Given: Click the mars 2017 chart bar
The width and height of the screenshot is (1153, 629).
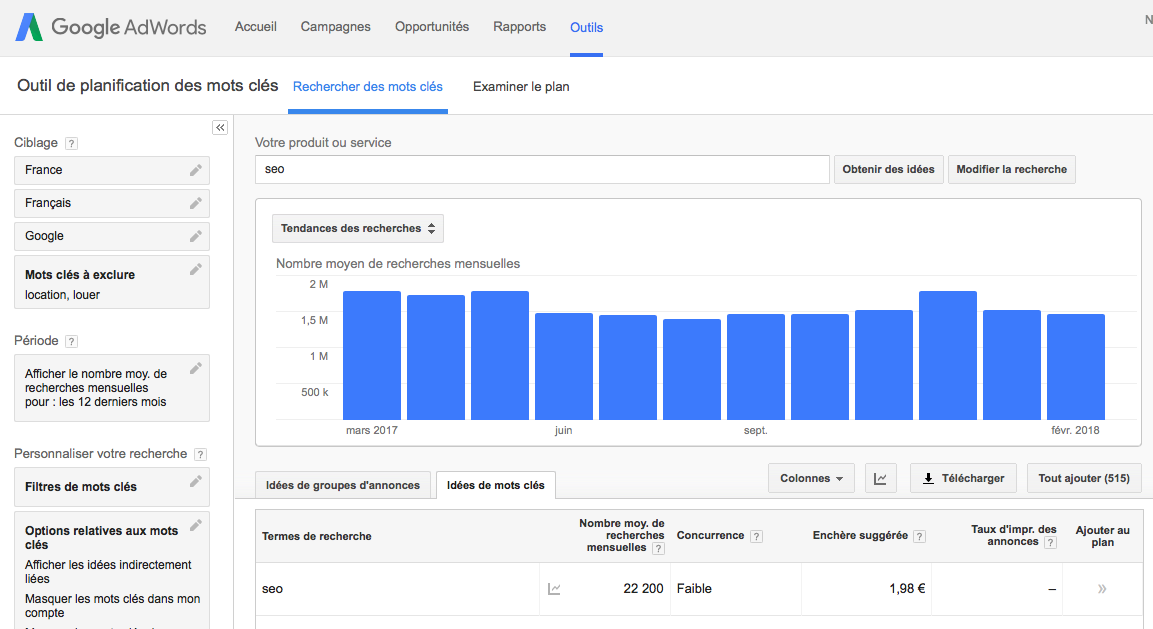Looking at the screenshot, I should coord(372,355).
